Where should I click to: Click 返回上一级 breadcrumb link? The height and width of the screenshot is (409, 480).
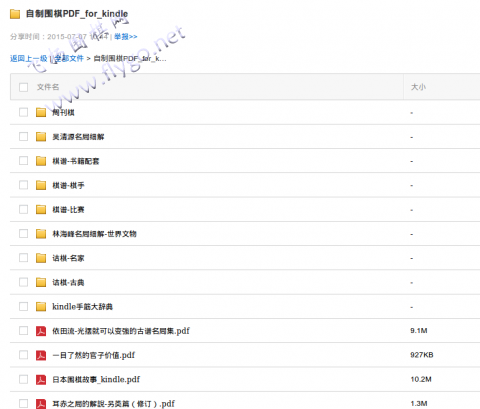(x=29, y=58)
